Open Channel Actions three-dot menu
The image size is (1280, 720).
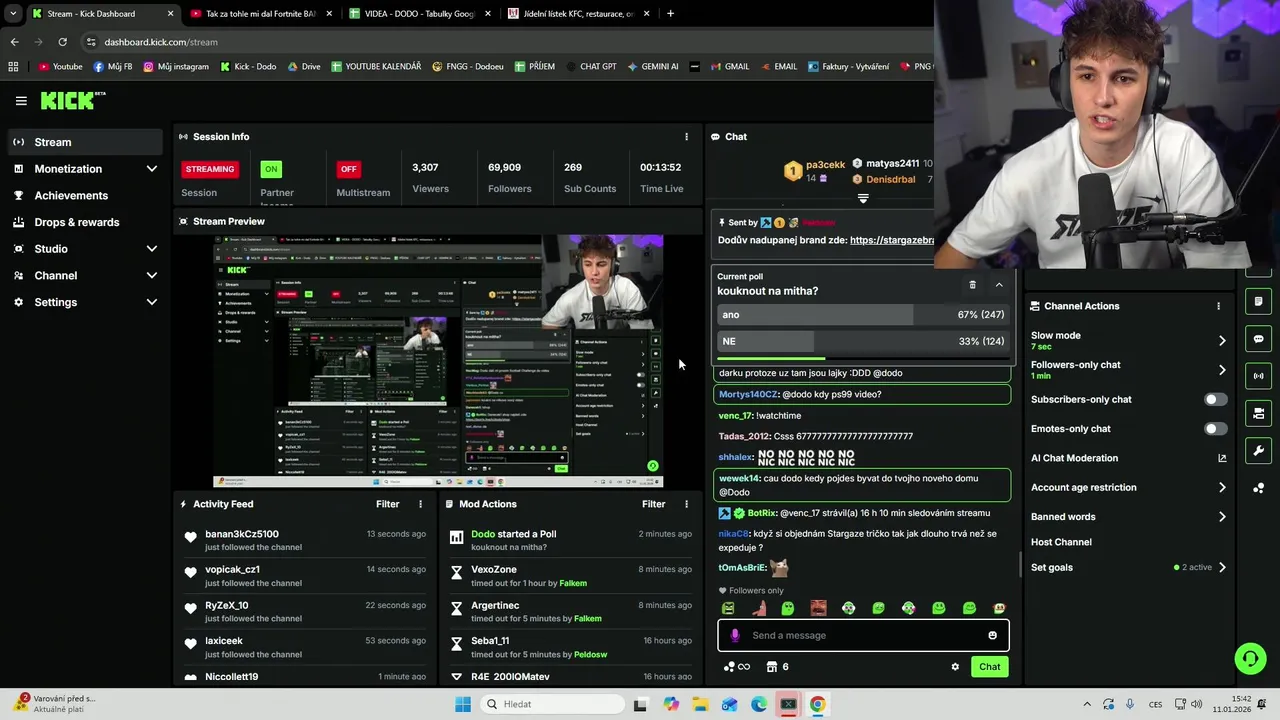point(1218,306)
